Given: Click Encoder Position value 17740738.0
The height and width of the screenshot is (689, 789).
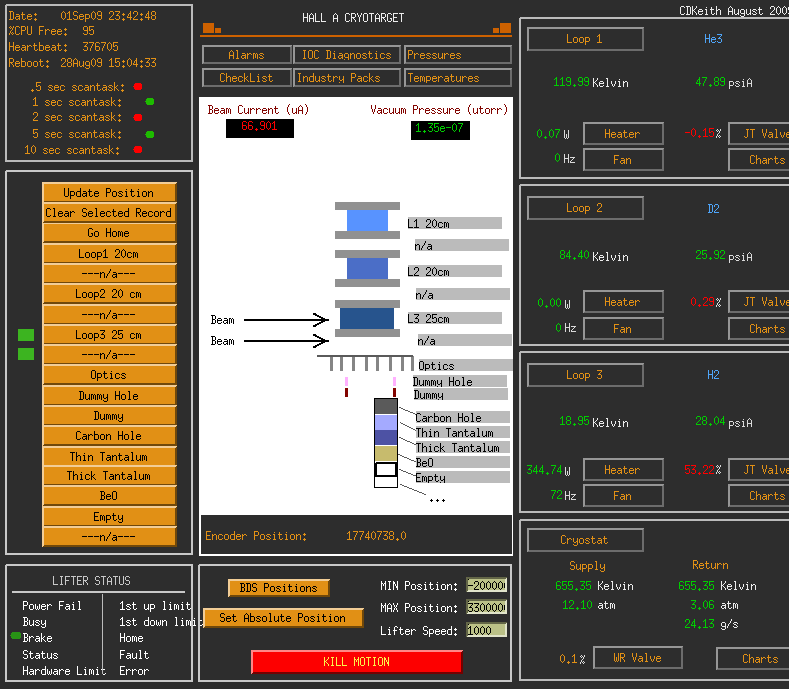Looking at the screenshot, I should 376,536.
